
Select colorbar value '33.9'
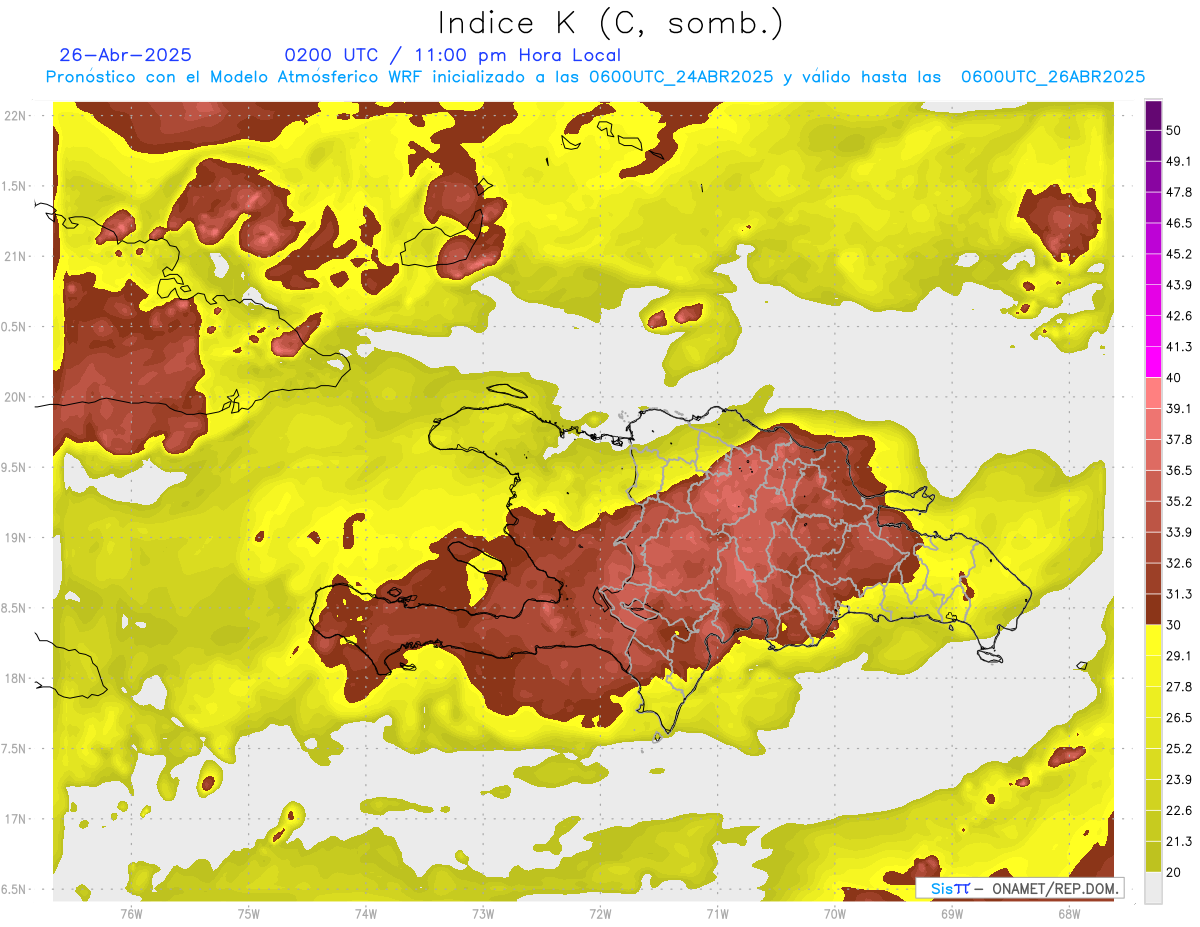pyautogui.click(x=1179, y=532)
